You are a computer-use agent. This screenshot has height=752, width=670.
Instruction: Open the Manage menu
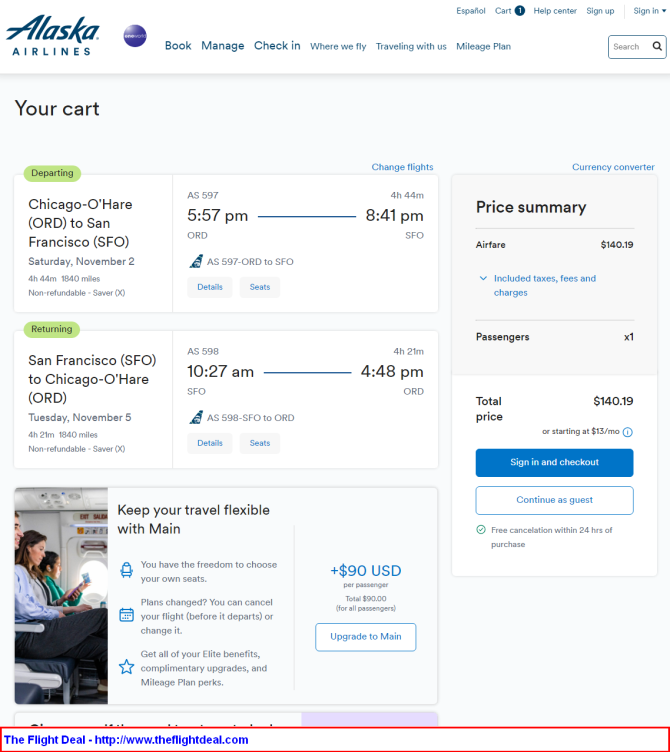(x=223, y=46)
